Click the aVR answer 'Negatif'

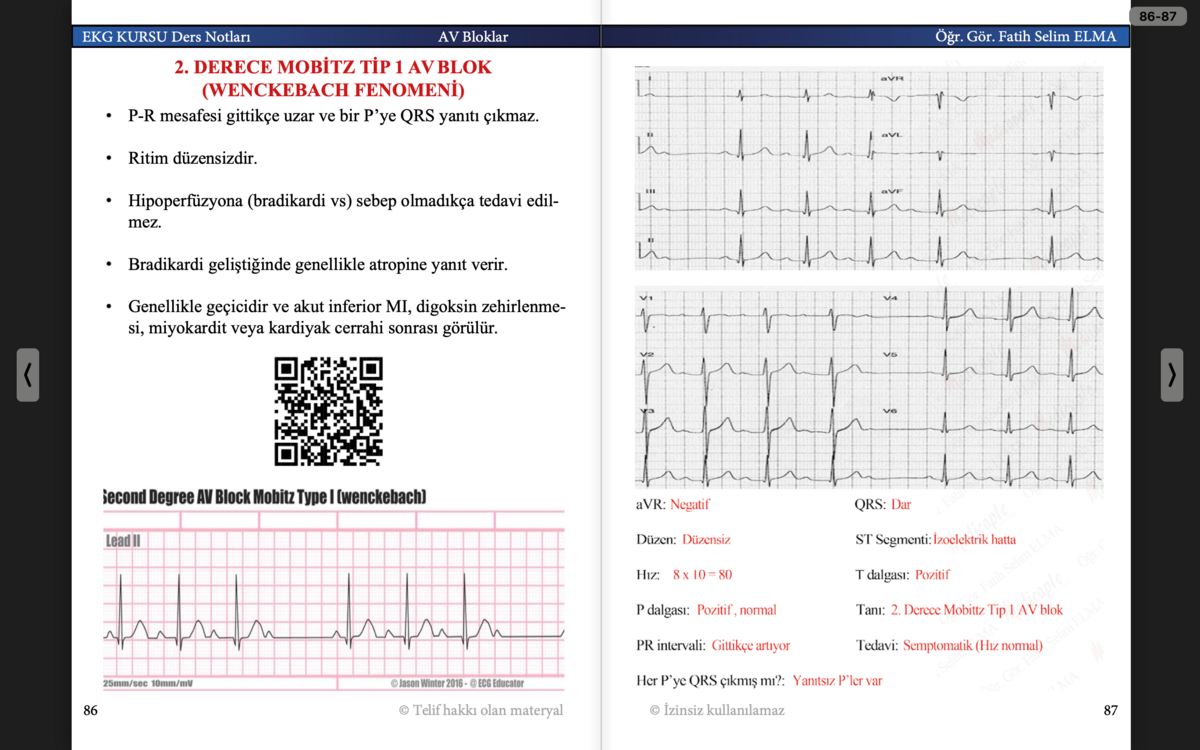pyautogui.click(x=689, y=504)
